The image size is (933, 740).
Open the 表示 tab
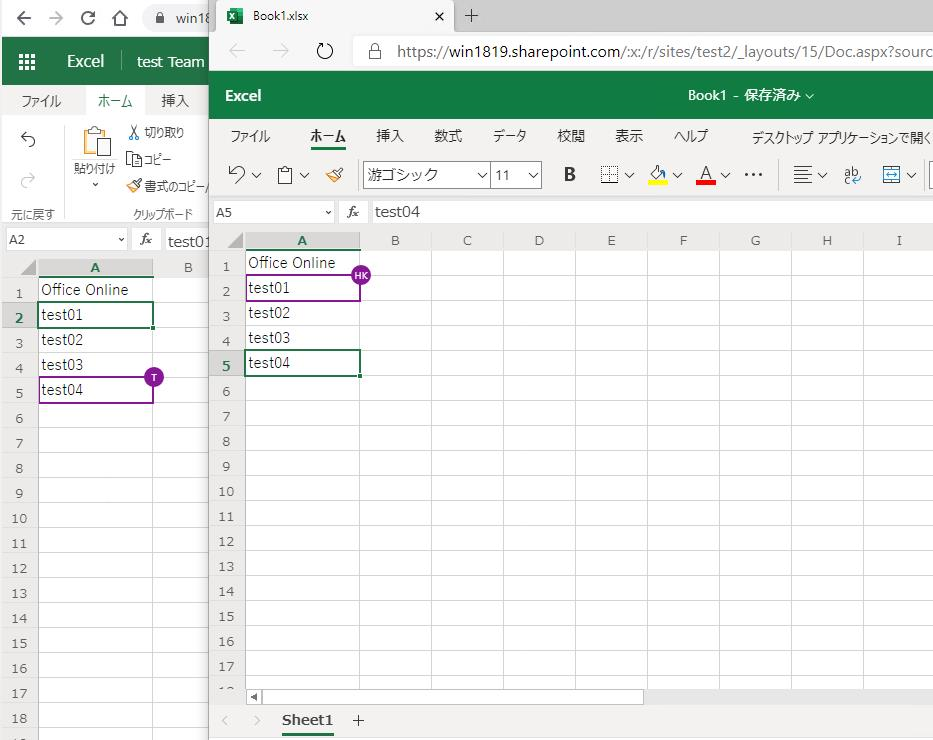point(629,136)
